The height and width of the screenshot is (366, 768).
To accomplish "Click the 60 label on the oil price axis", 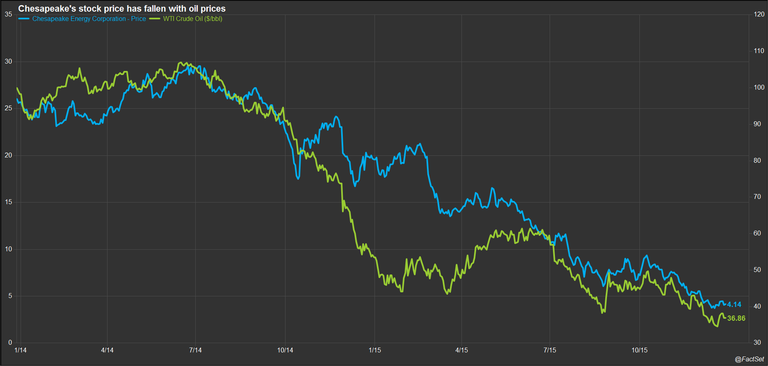I will point(758,233).
